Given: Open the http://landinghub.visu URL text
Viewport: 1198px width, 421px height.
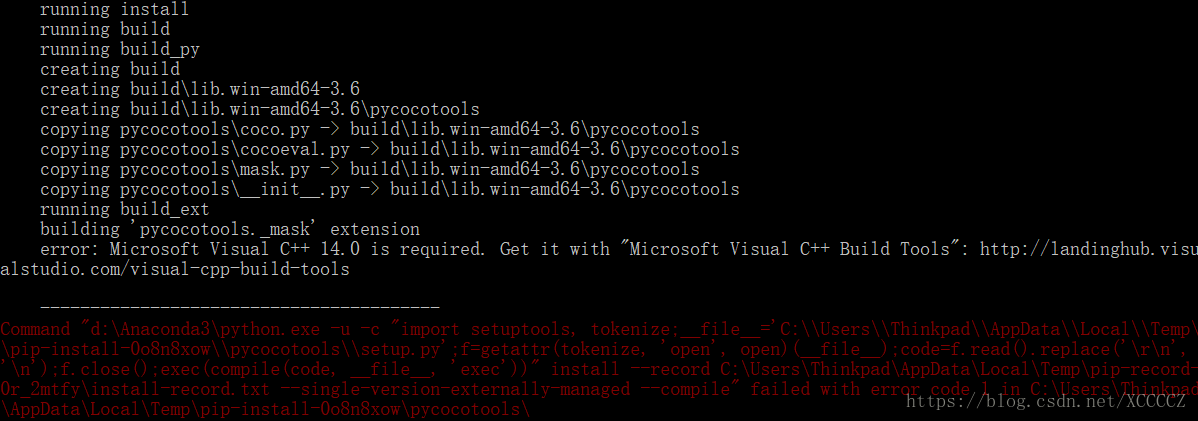Looking at the screenshot, I should 1089,249.
